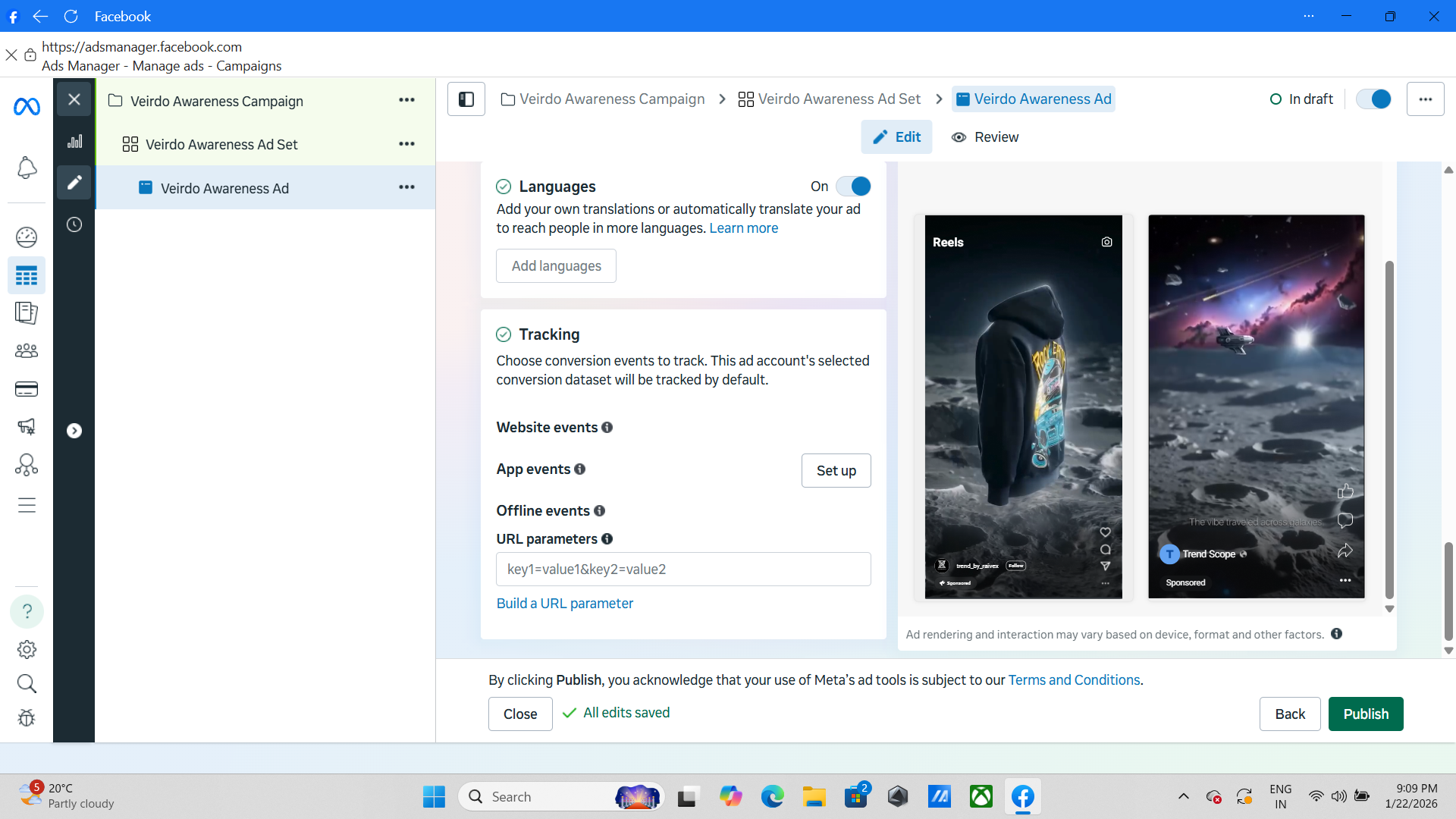
Task: Select the Campaigns table icon
Action: coord(27,275)
